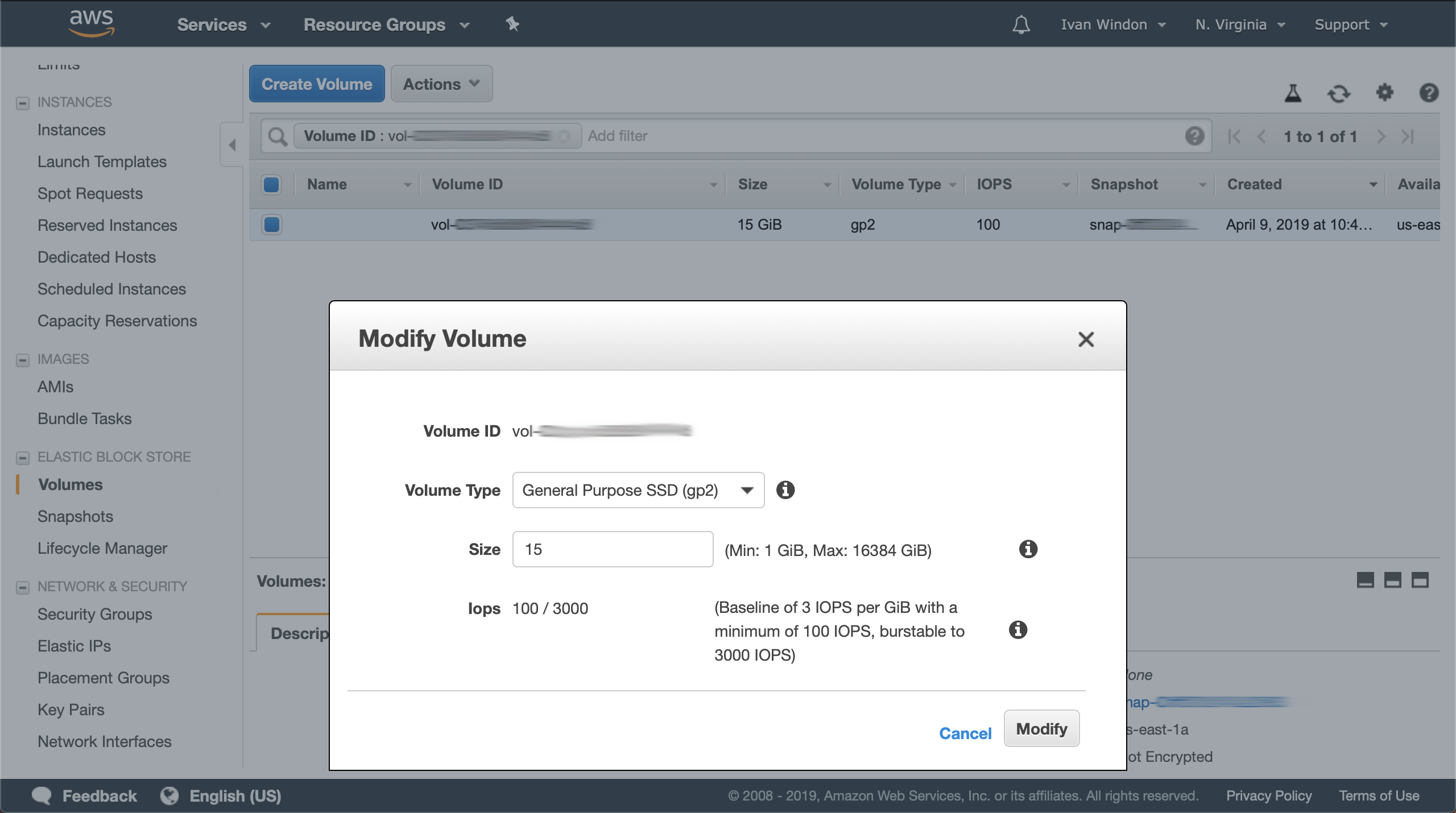Open the Volume Type dropdown
This screenshot has height=813, width=1456.
click(x=638, y=490)
